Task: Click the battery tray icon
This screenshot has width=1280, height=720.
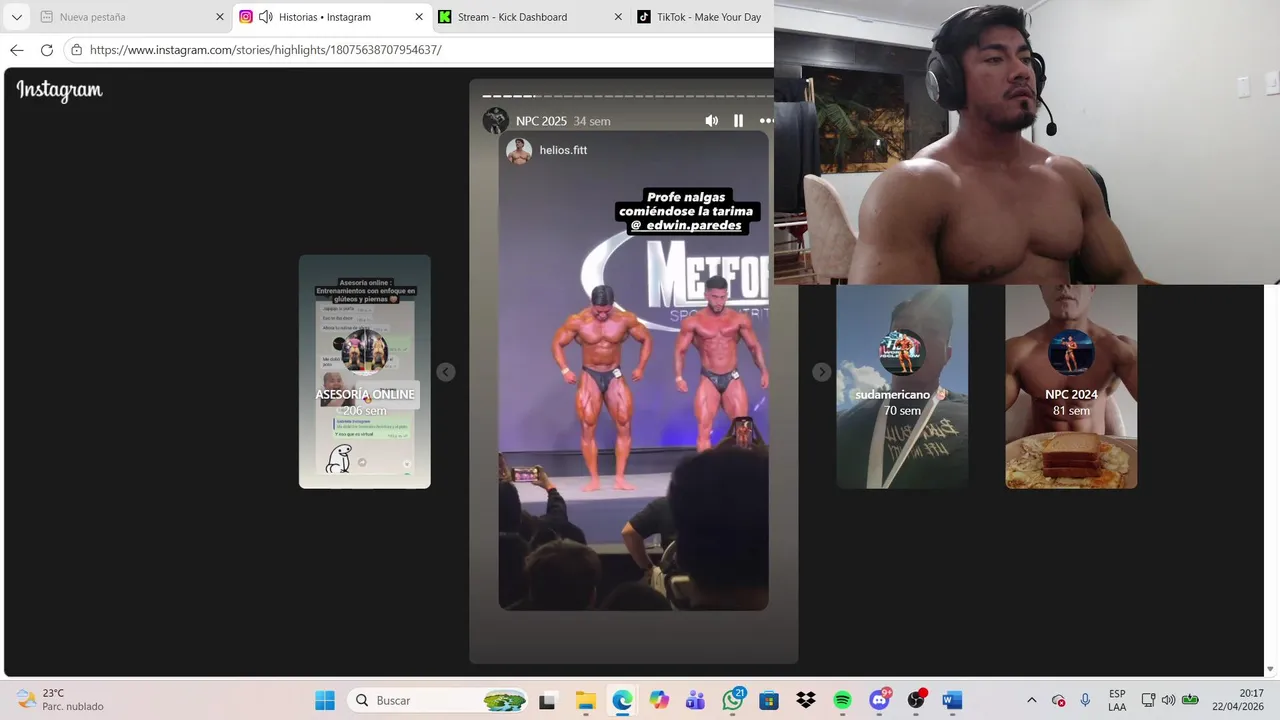Action: tap(1190, 700)
